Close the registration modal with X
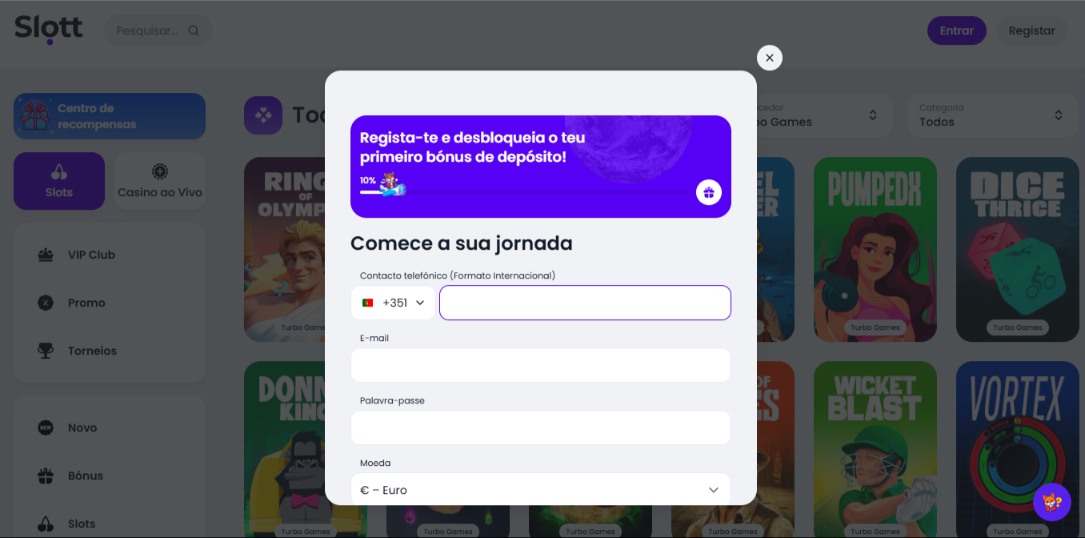Viewport: 1085px width, 538px height. [x=769, y=58]
